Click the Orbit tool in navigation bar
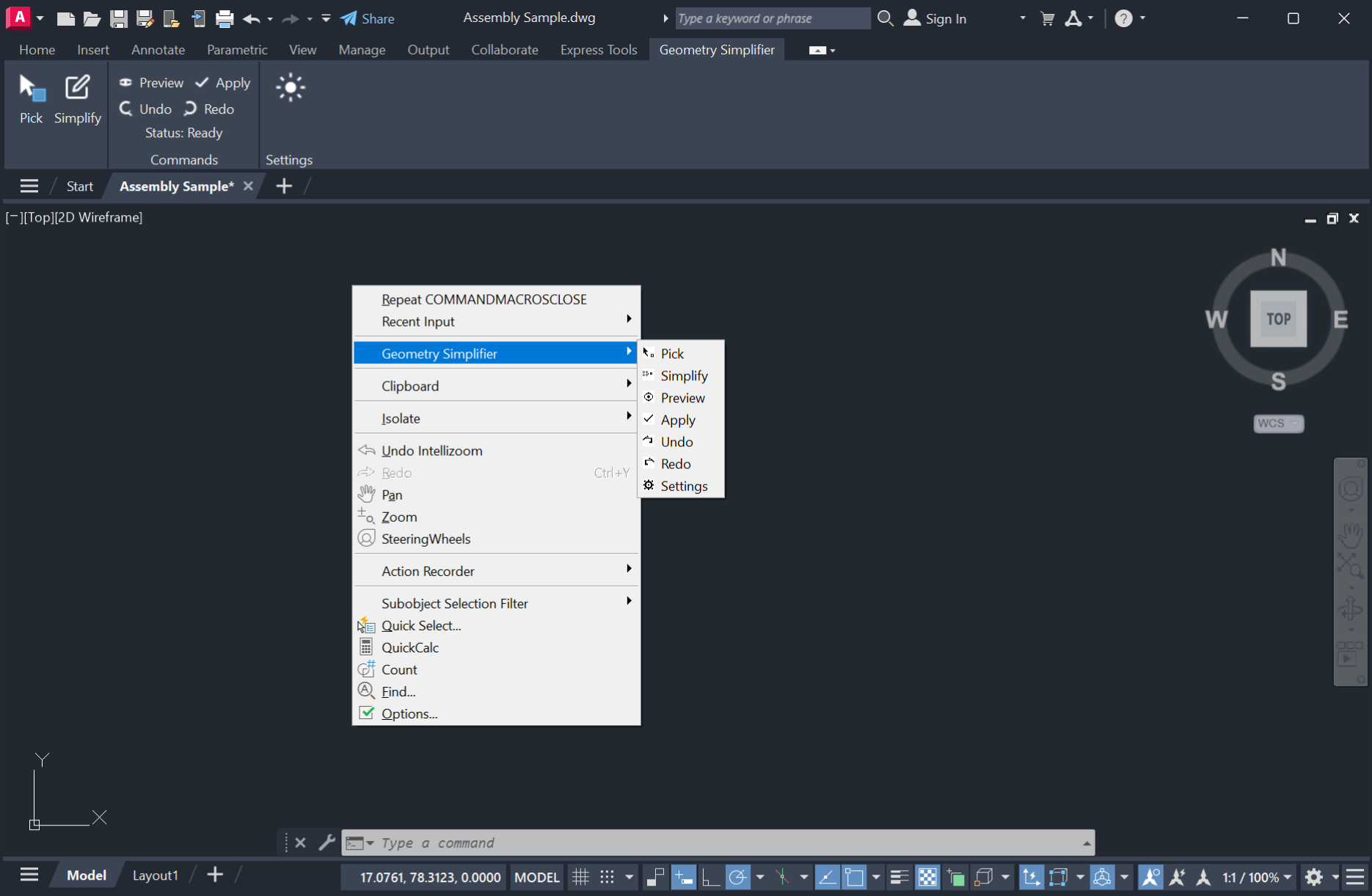Screen dimensions: 1372x896 [x=1351, y=609]
